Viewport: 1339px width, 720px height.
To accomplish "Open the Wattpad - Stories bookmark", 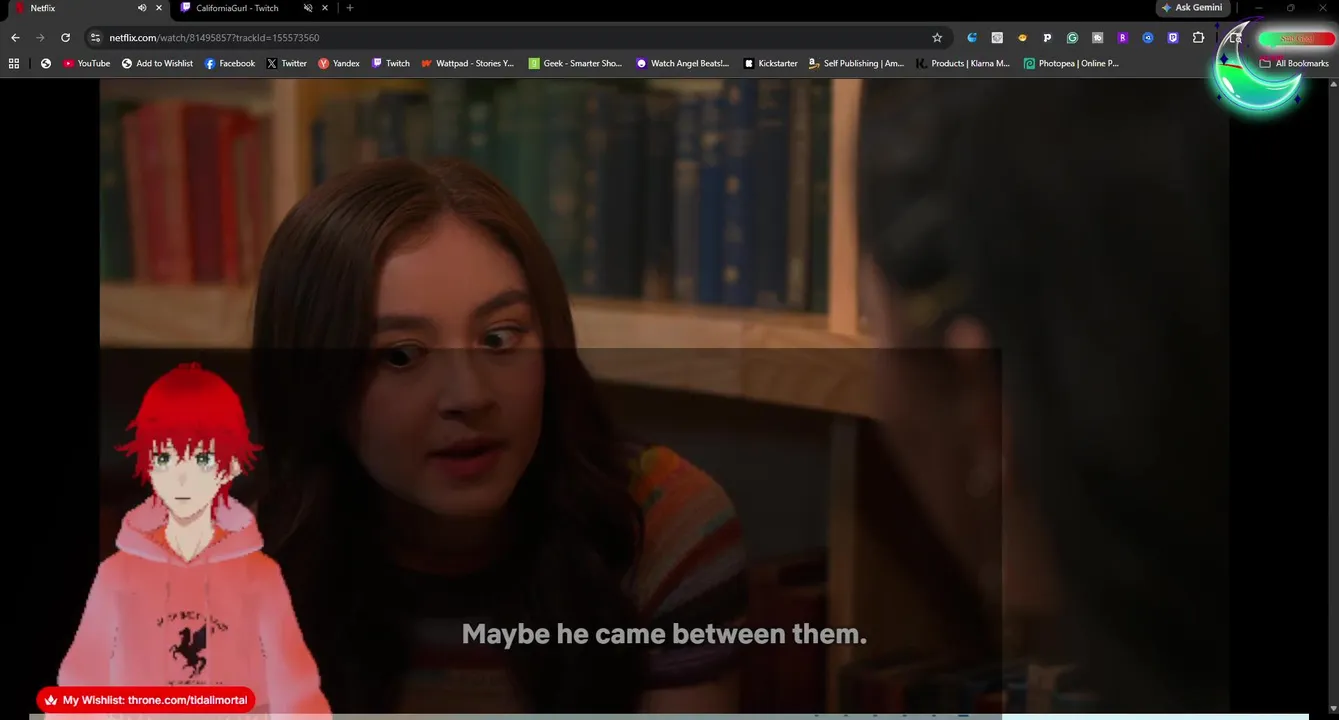I will pos(468,63).
